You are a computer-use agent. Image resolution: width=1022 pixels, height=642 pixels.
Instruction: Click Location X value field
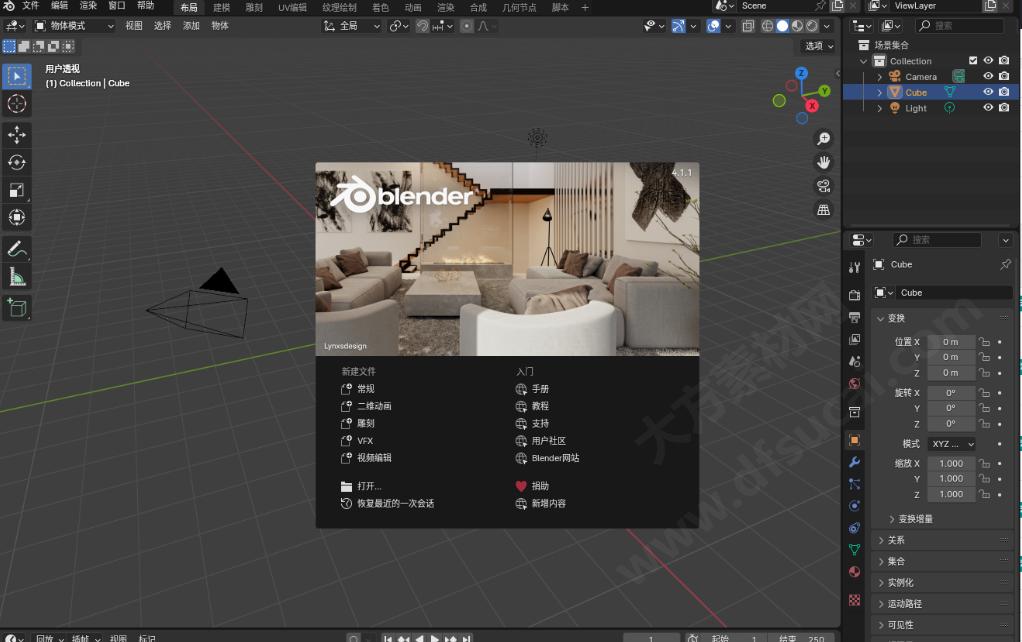click(x=951, y=342)
